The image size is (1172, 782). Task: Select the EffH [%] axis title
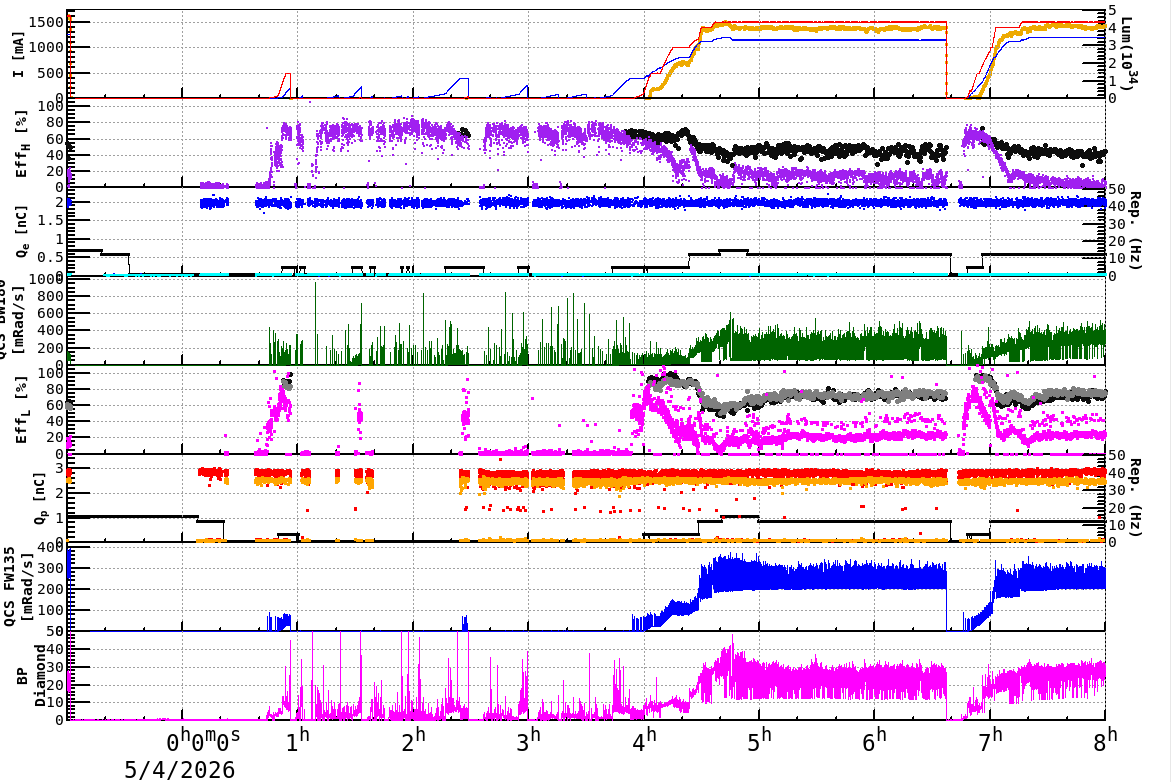click(x=21, y=144)
